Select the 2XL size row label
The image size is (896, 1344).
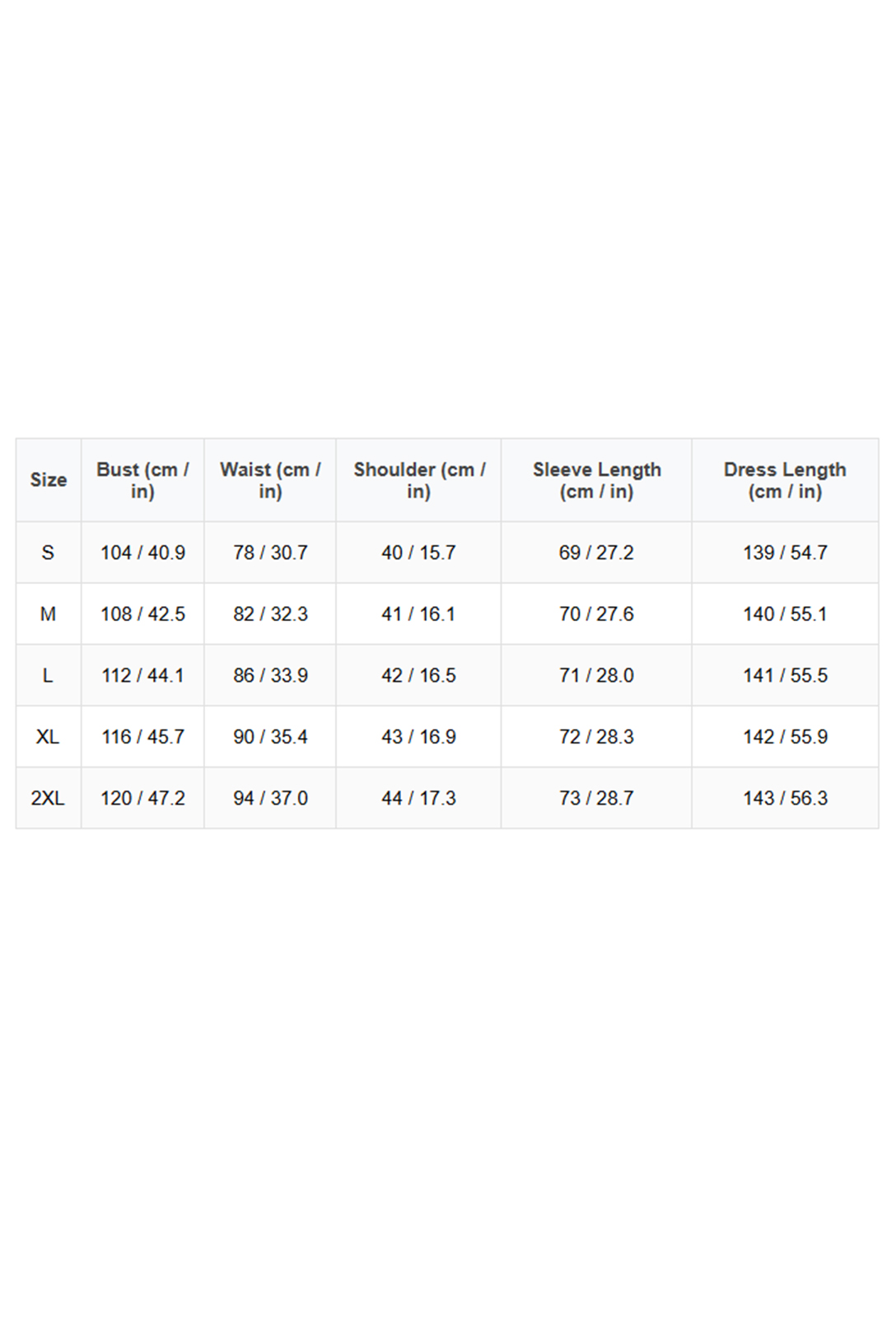point(48,798)
